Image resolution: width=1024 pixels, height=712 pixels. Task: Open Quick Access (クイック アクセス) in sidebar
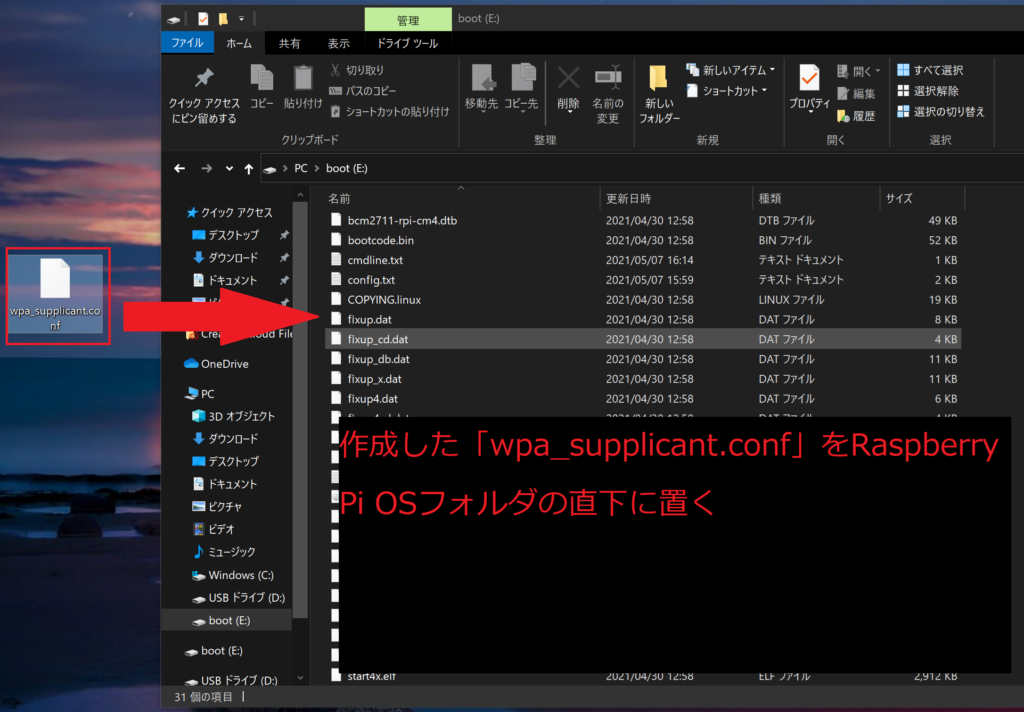point(229,212)
